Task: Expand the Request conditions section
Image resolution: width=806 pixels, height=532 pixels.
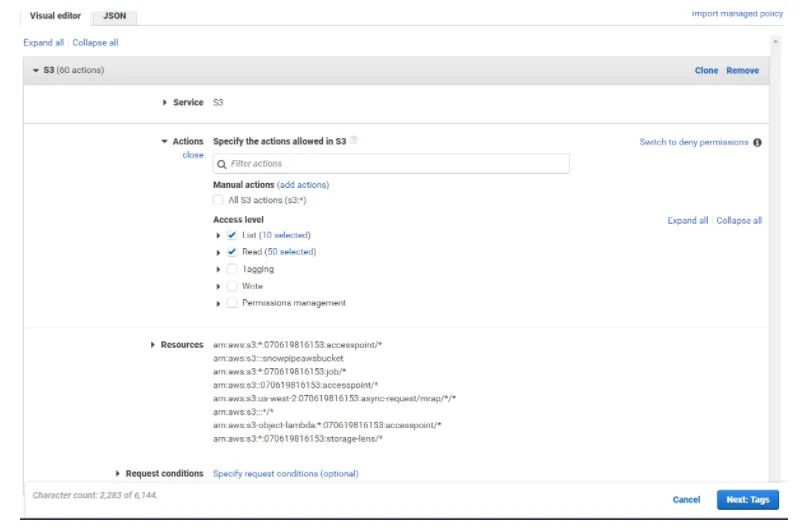Action: [x=118, y=473]
